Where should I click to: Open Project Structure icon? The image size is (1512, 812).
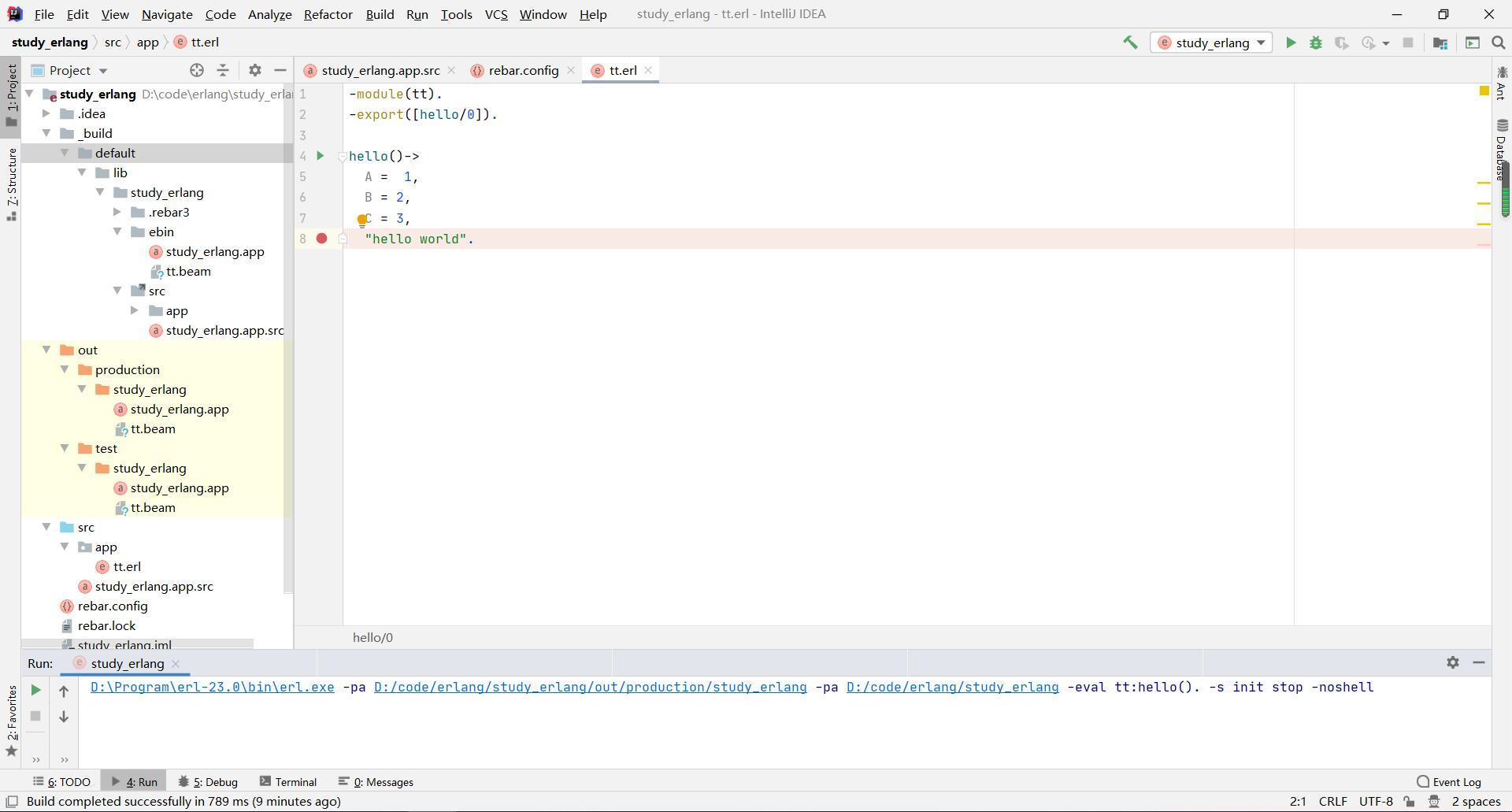coord(1440,43)
